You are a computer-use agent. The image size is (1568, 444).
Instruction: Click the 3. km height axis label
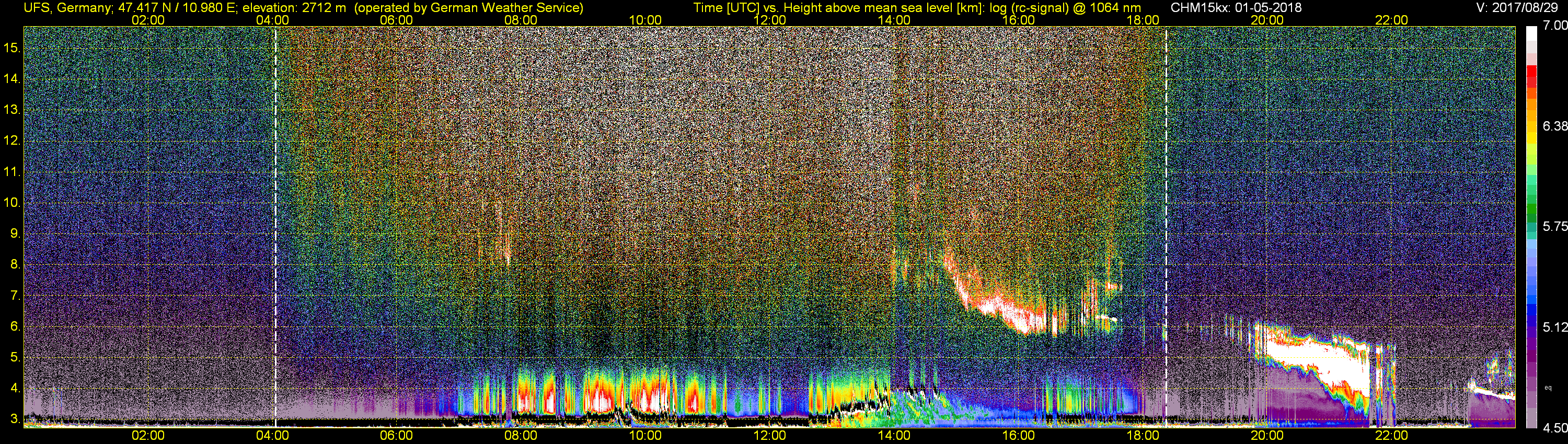16,419
